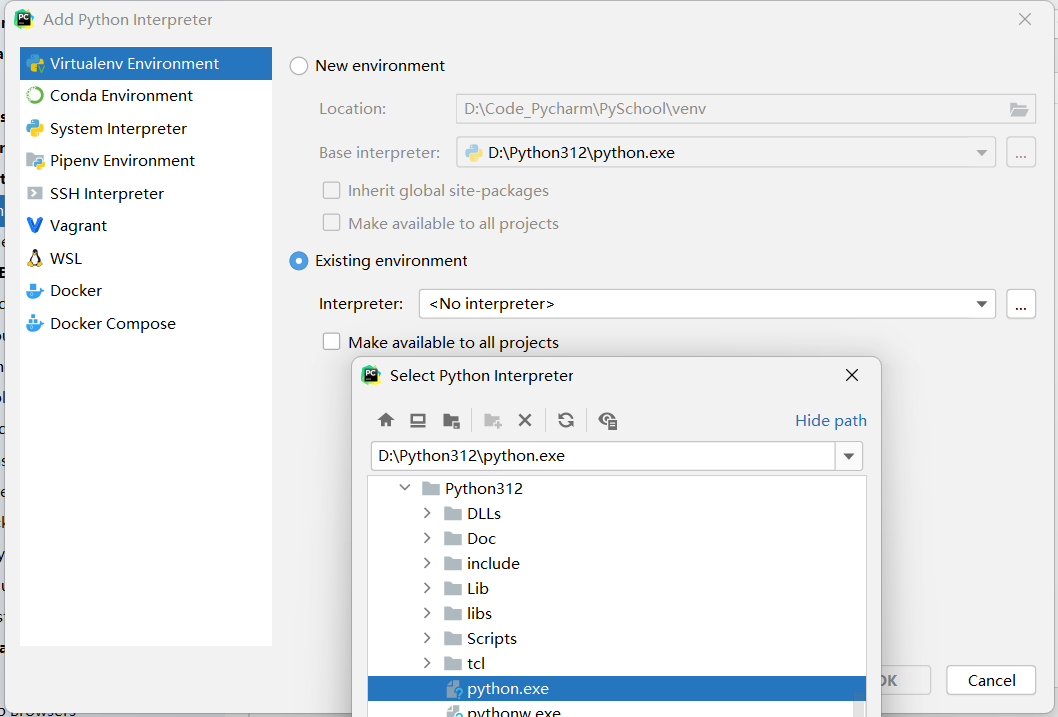The image size is (1058, 717).
Task: Click the ellipsis button beside Interpreter
Action: pyautogui.click(x=1020, y=304)
